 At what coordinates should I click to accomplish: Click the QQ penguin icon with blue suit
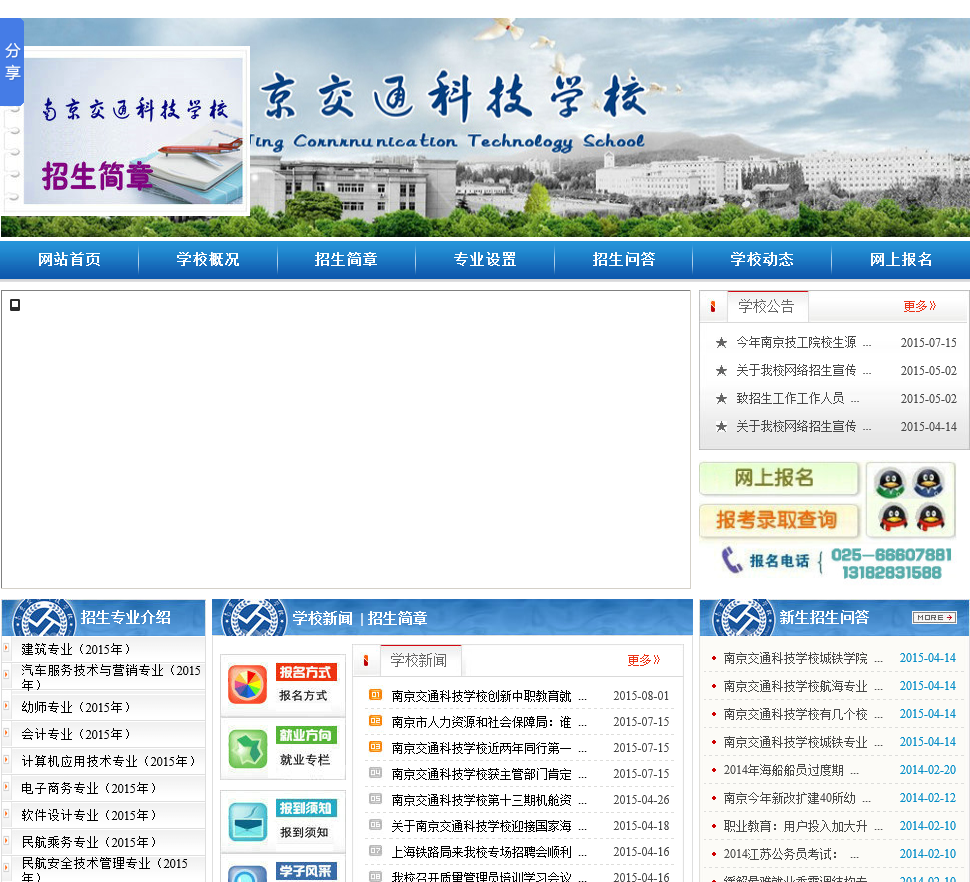pos(929,482)
